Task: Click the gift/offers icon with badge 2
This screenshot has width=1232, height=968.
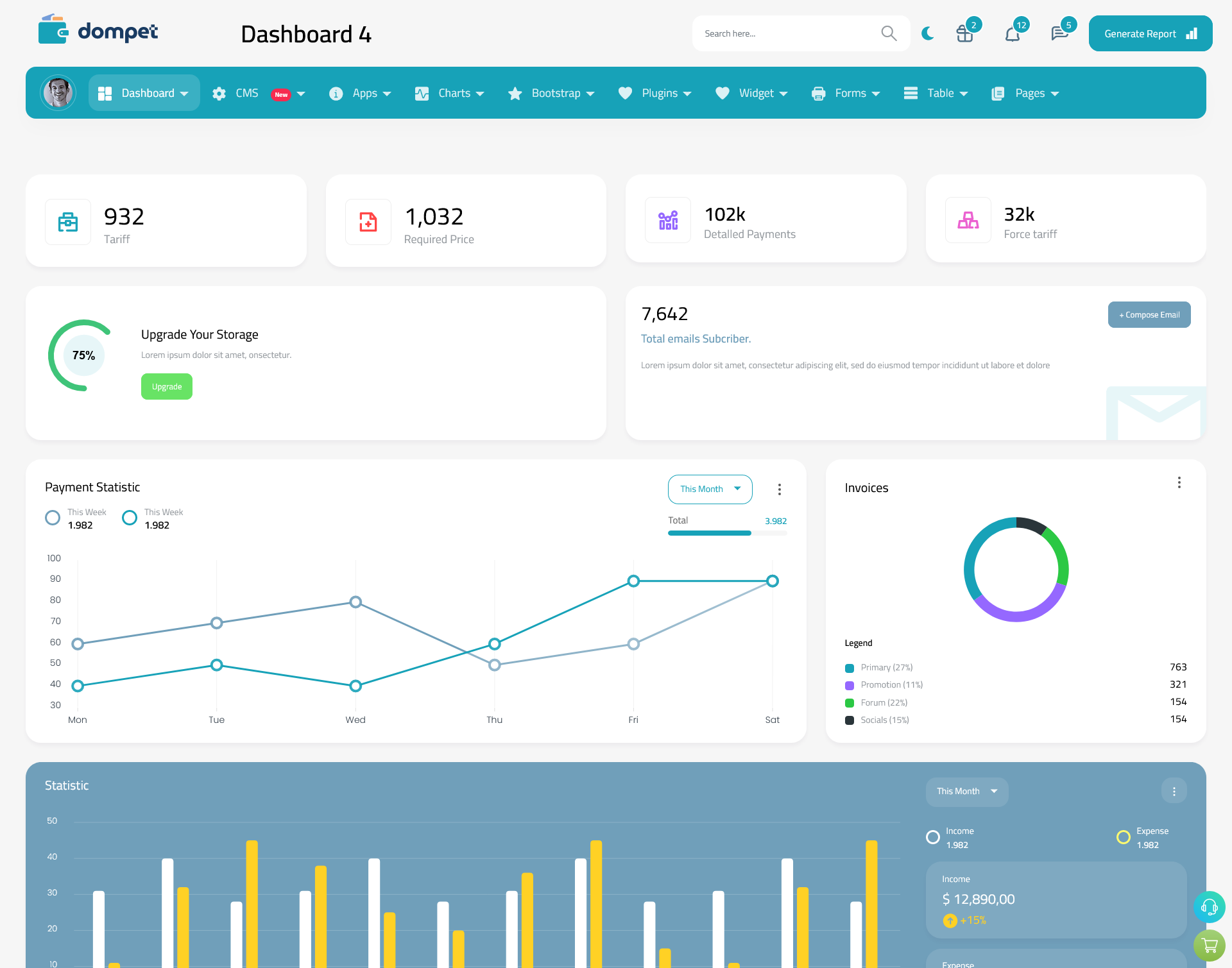Action: click(x=965, y=33)
